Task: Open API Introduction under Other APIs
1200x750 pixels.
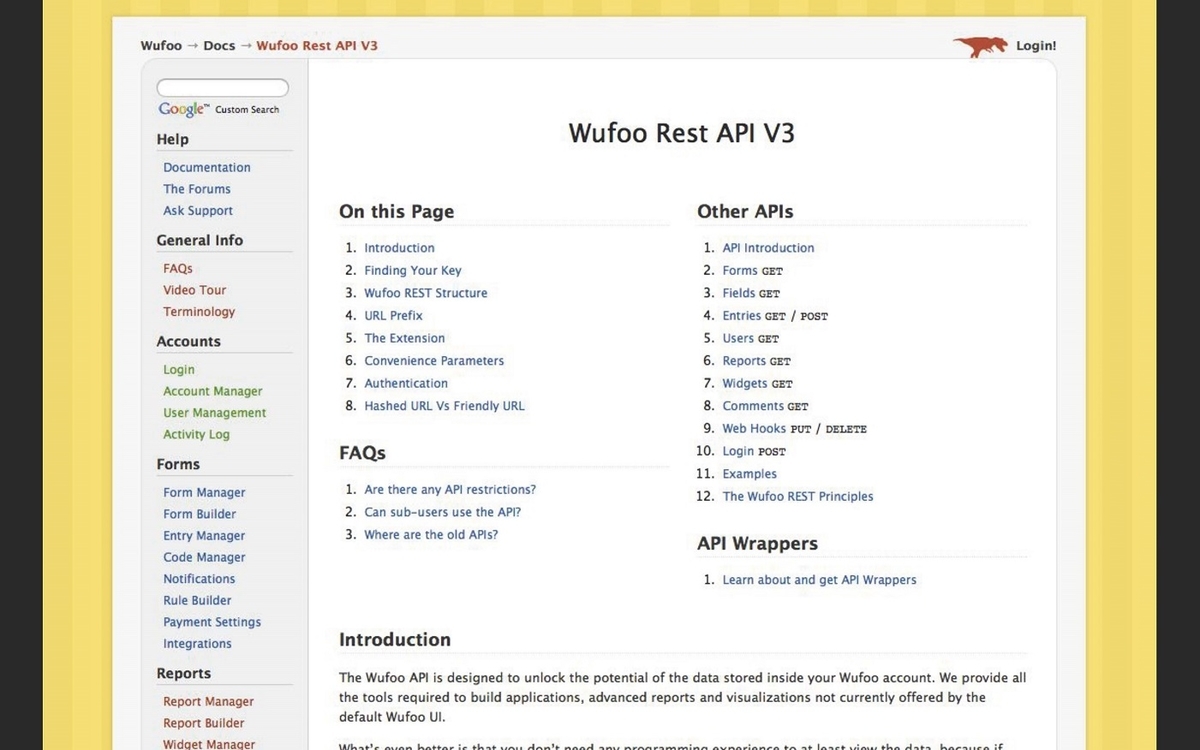Action: tap(768, 248)
